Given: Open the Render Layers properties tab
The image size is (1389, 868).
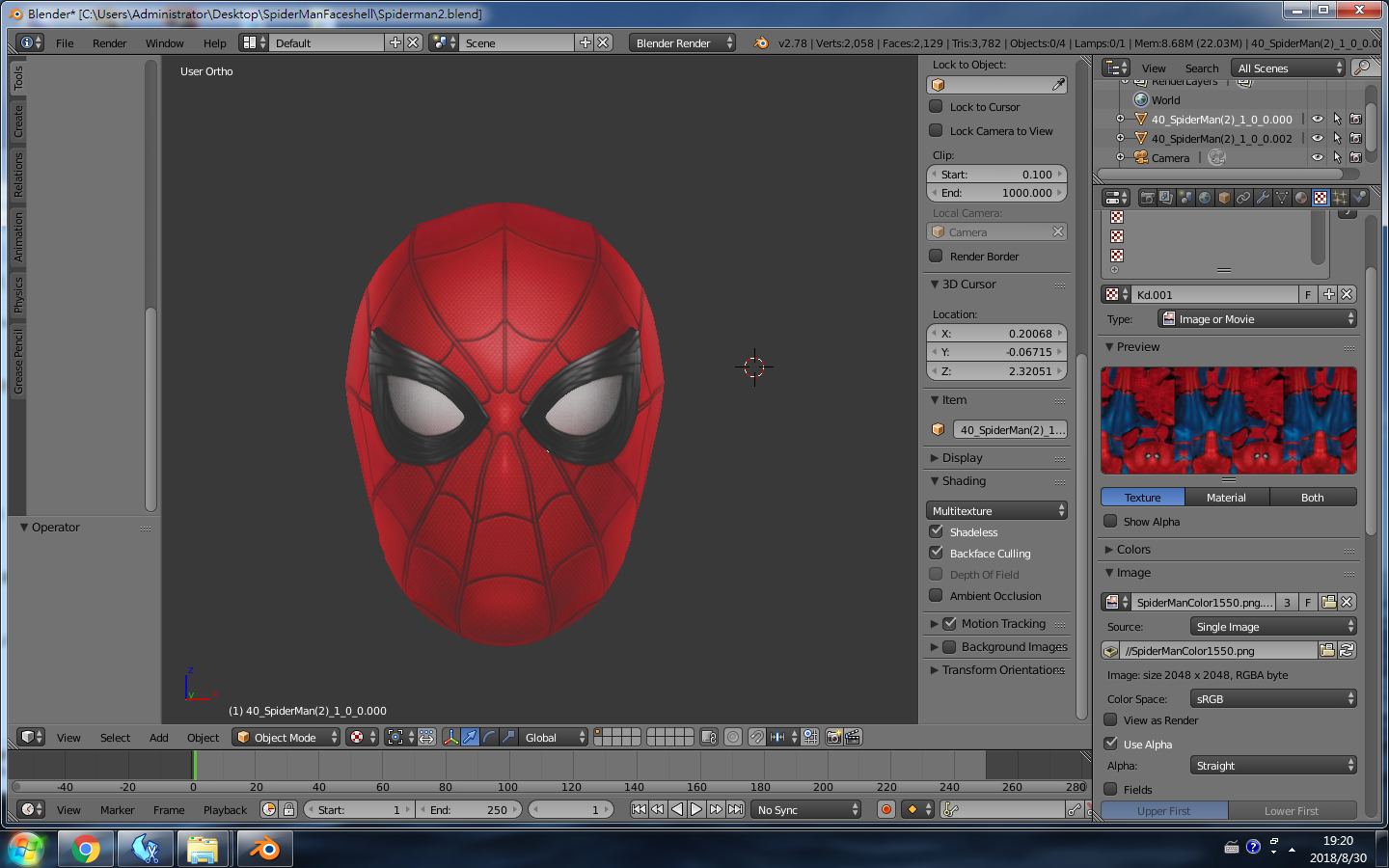Looking at the screenshot, I should [1166, 198].
